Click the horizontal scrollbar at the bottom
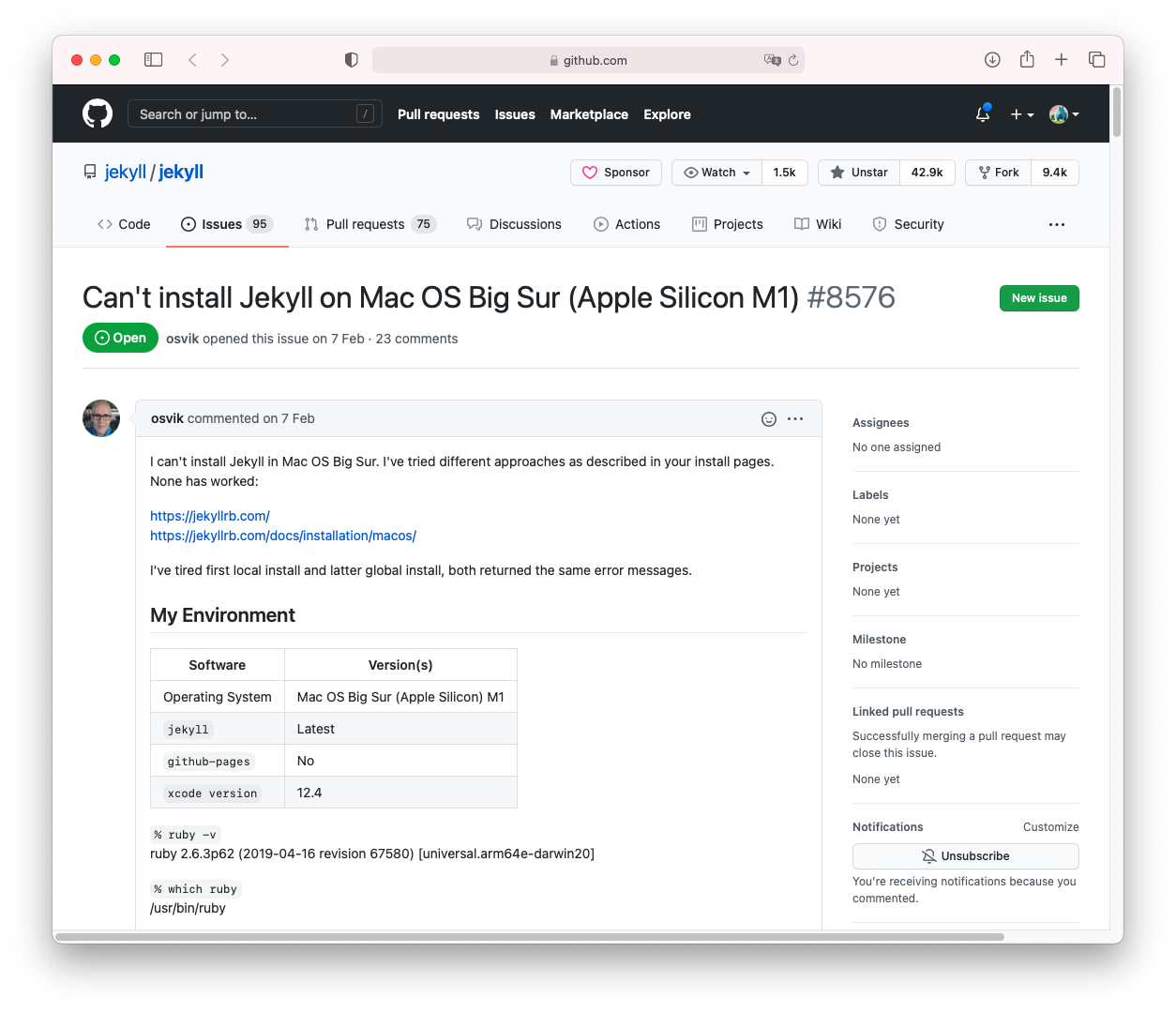The height and width of the screenshot is (1013, 1176). tap(530, 936)
